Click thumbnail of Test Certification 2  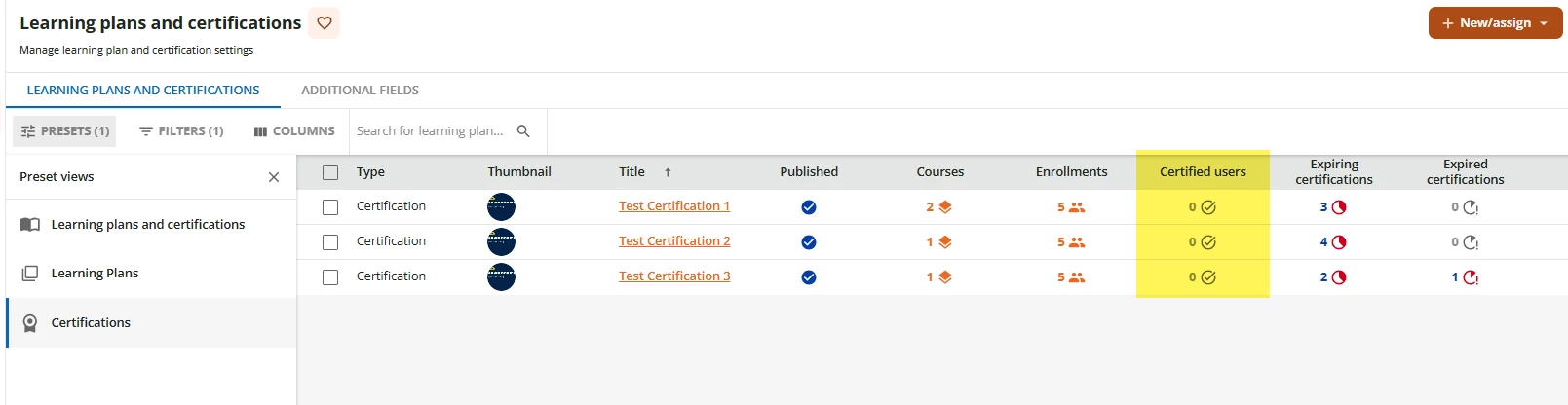501,242
